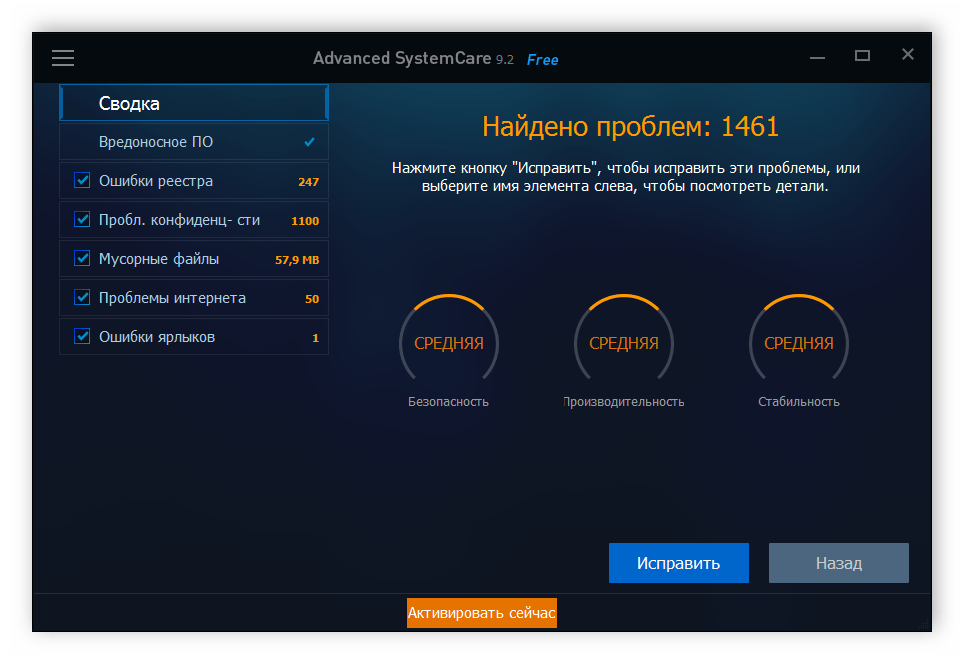
Task: Open the Мусорные файлы details
Action: [x=160, y=258]
